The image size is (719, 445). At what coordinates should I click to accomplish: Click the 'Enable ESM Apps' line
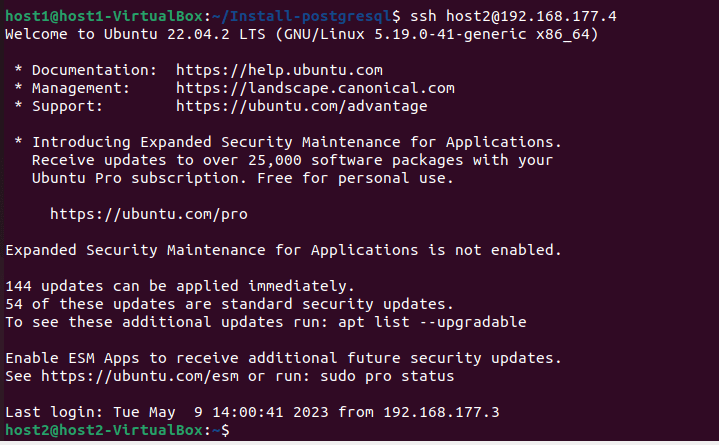(283, 358)
